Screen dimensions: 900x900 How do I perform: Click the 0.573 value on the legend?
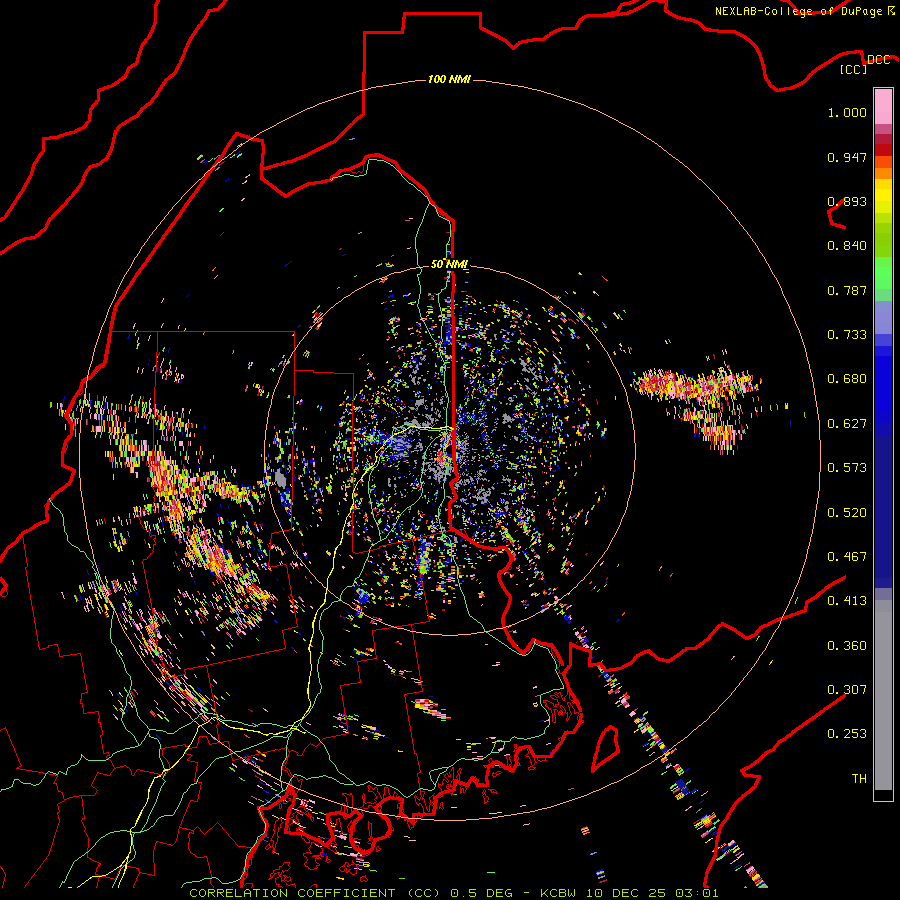click(x=847, y=468)
